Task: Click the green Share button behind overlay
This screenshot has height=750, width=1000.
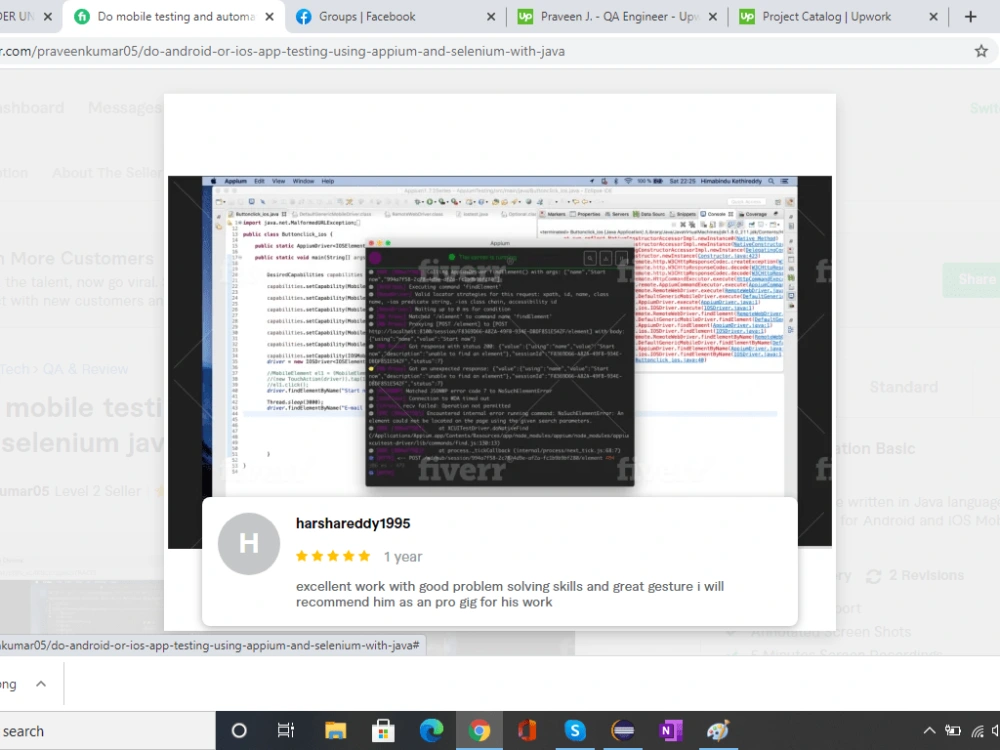Action: pyautogui.click(x=971, y=279)
